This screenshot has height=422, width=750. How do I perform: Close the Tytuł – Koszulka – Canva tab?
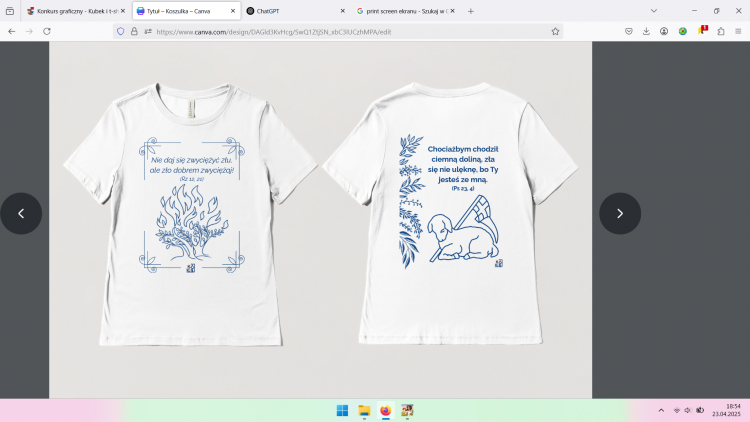(x=234, y=11)
